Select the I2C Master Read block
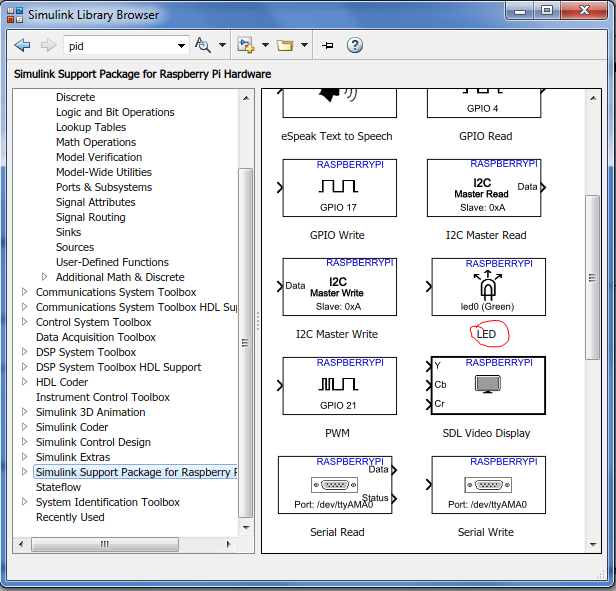 coord(484,187)
